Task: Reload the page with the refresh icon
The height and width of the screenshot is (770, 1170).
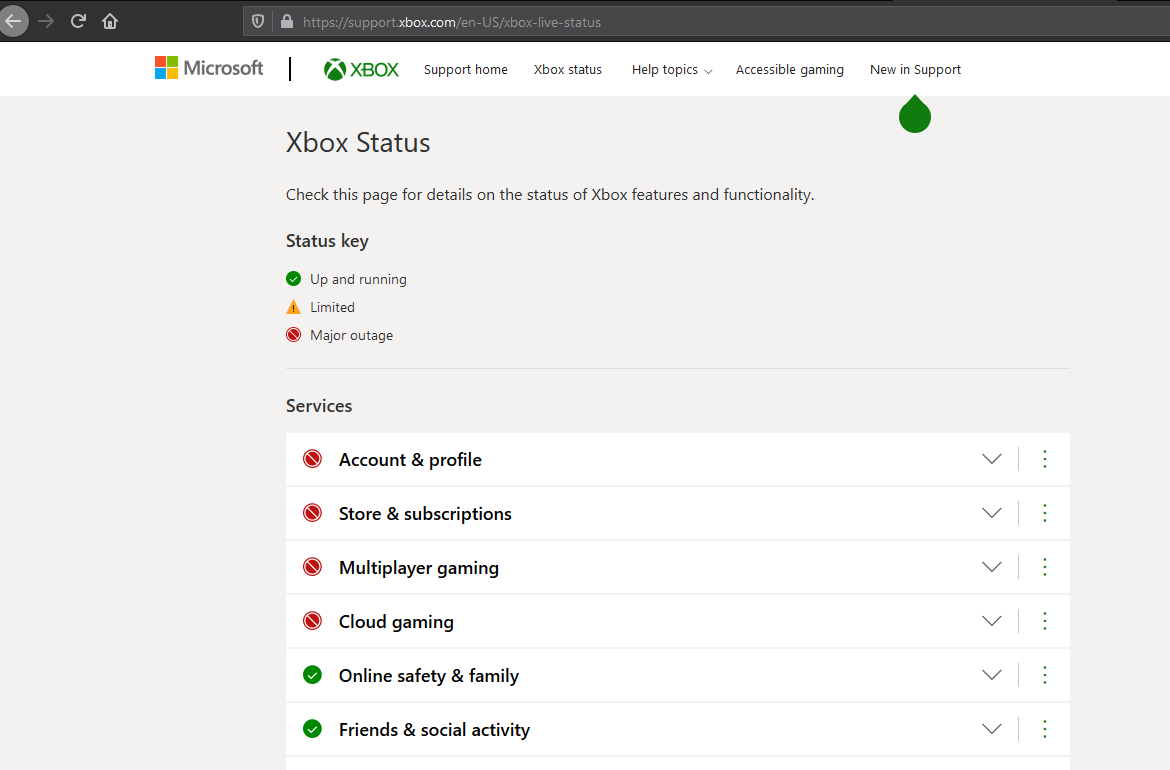Action: [78, 21]
